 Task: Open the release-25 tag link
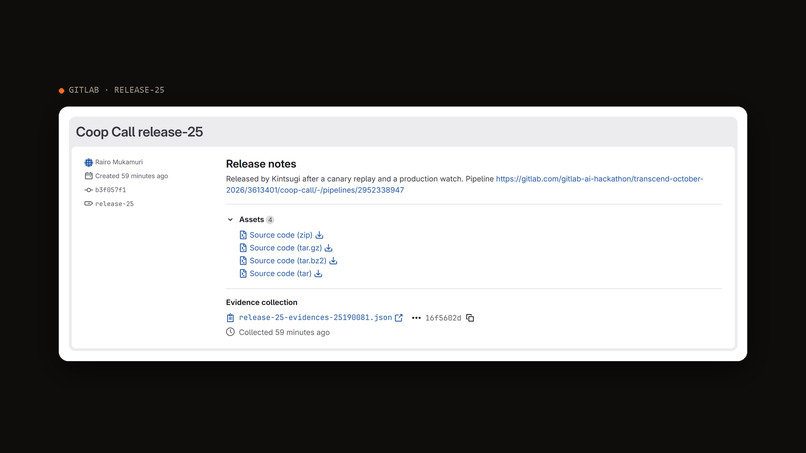[114, 204]
